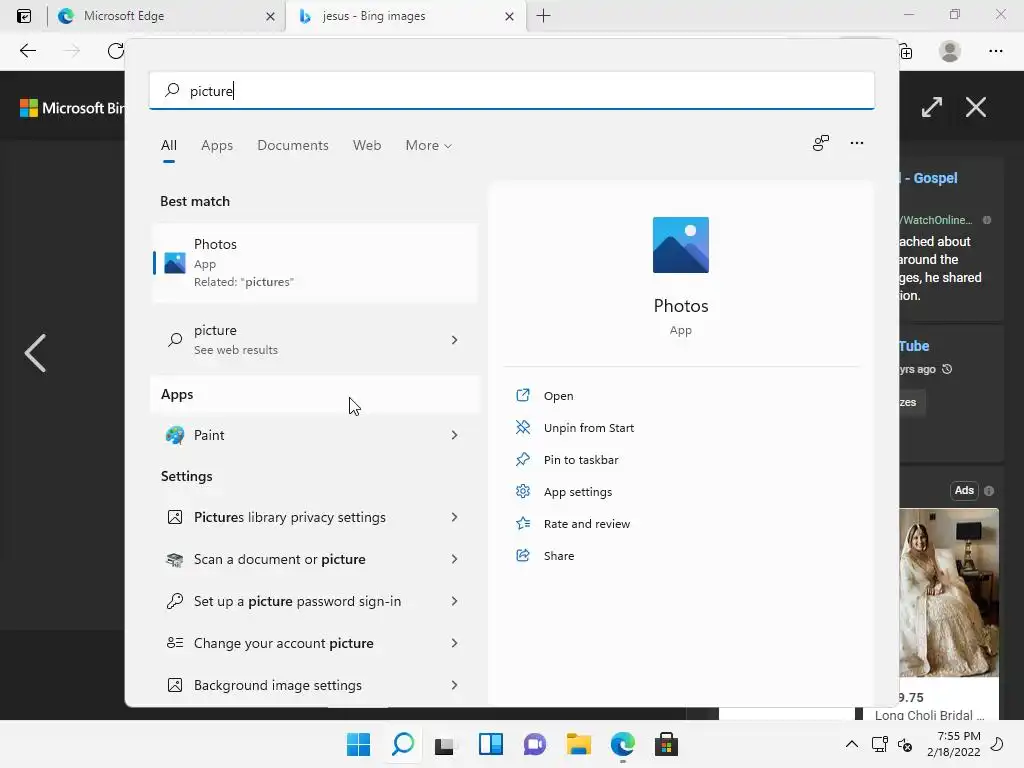This screenshot has width=1024, height=768.
Task: Open Microsoft Store from the taskbar
Action: [666, 744]
